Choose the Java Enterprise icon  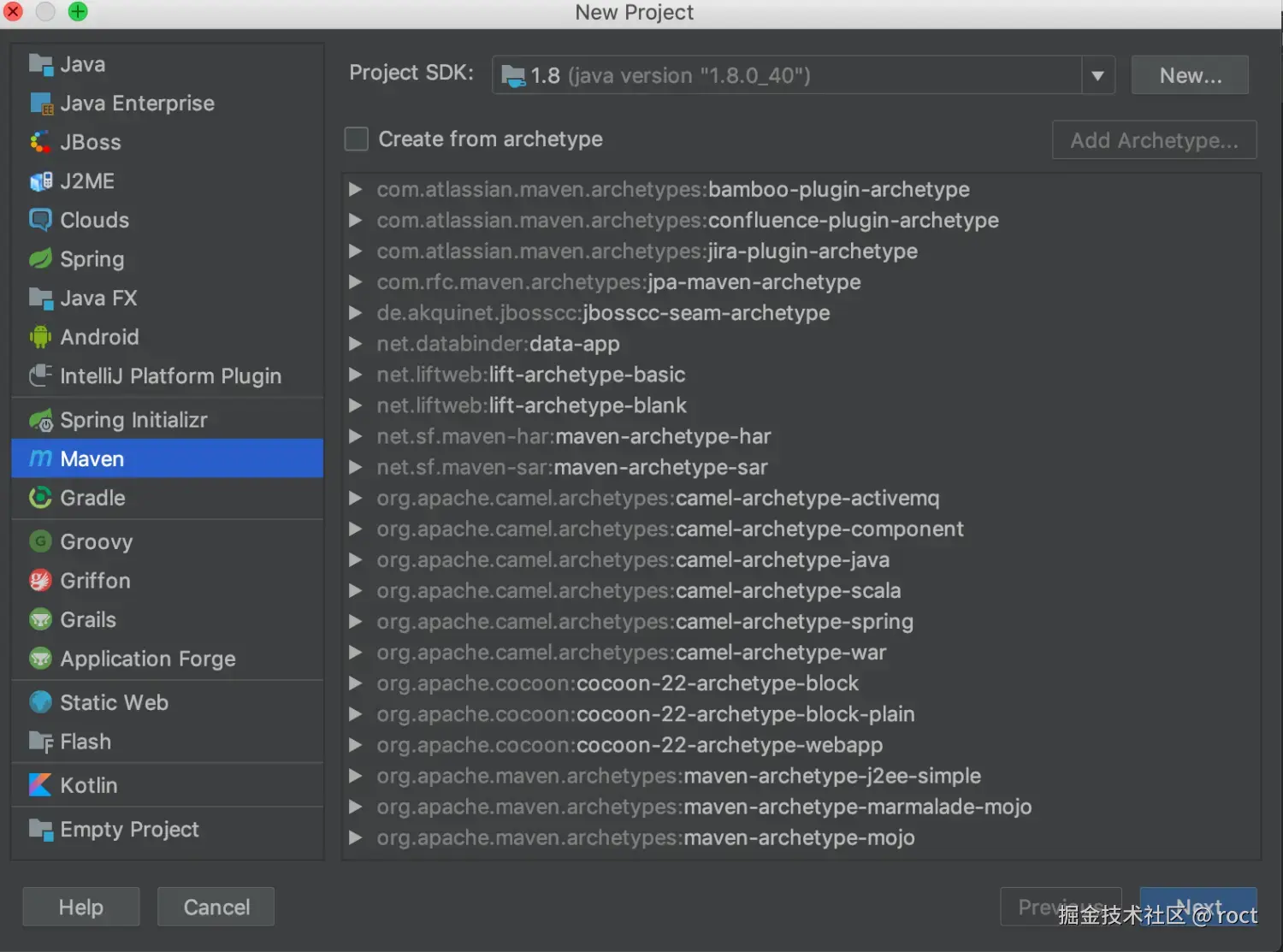point(40,103)
